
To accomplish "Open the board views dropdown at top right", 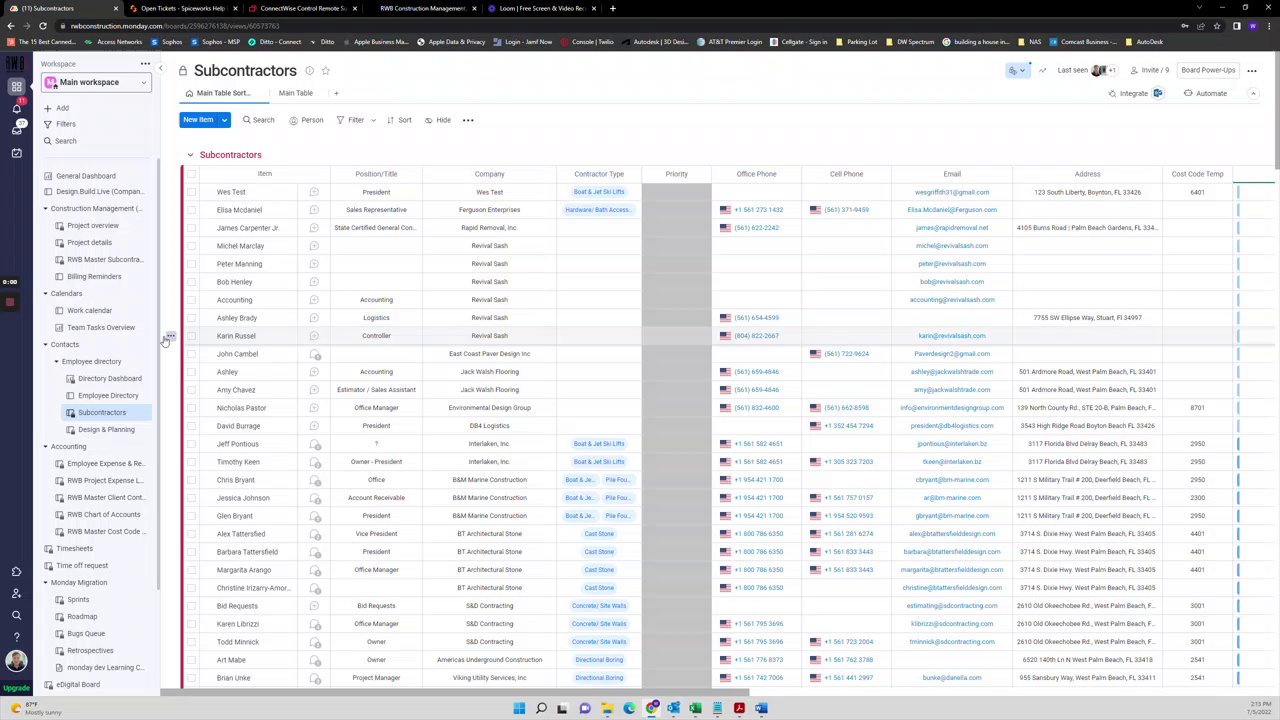I will [x=1016, y=70].
